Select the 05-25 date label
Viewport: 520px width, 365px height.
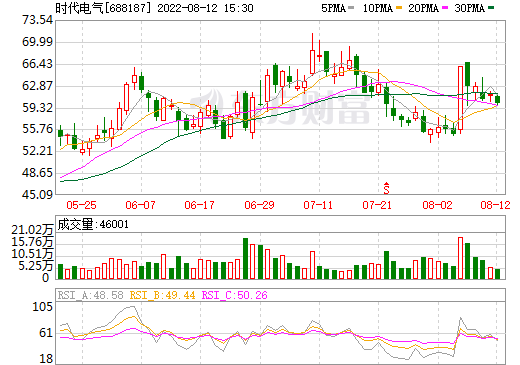coord(81,205)
